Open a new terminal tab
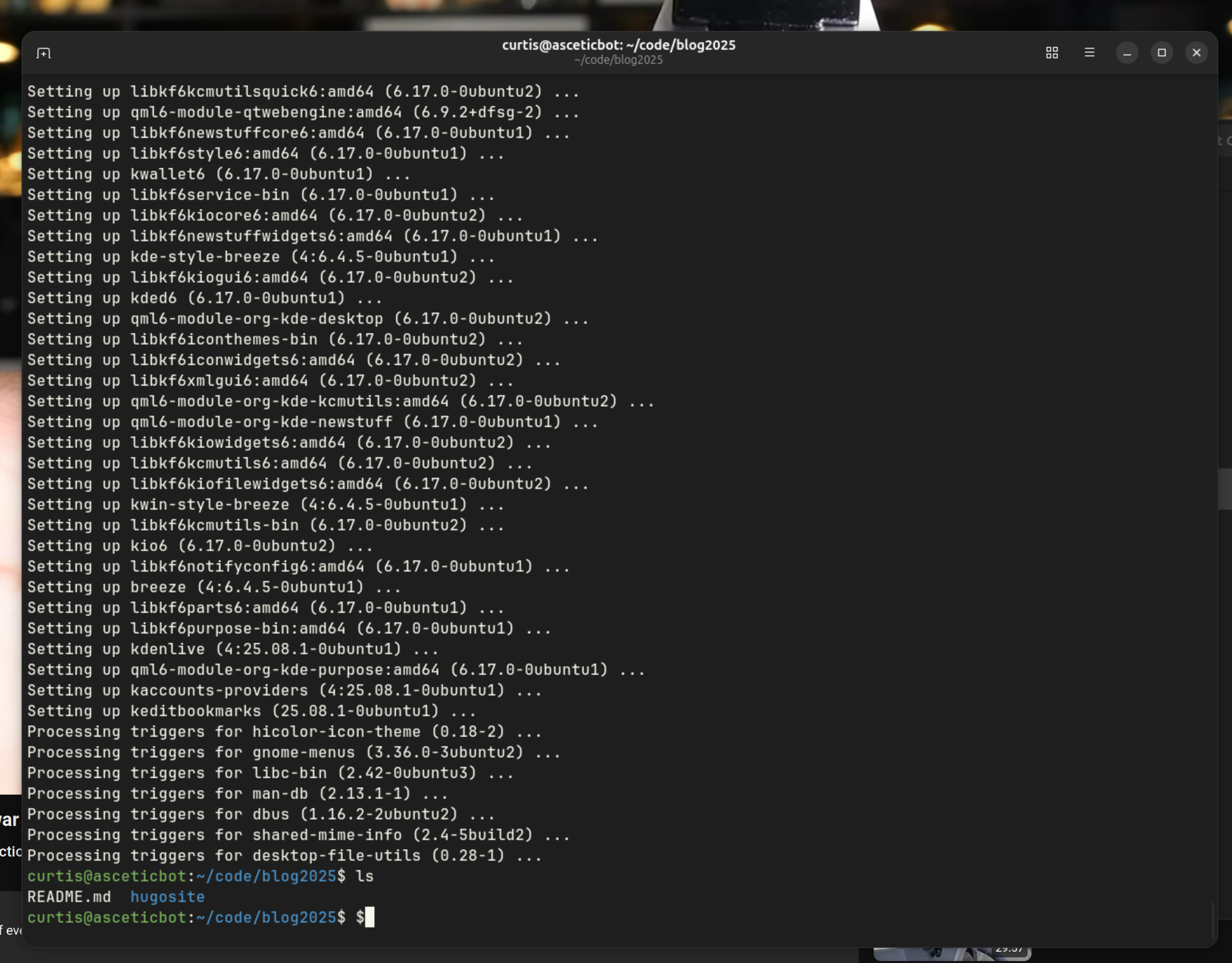 [x=44, y=53]
